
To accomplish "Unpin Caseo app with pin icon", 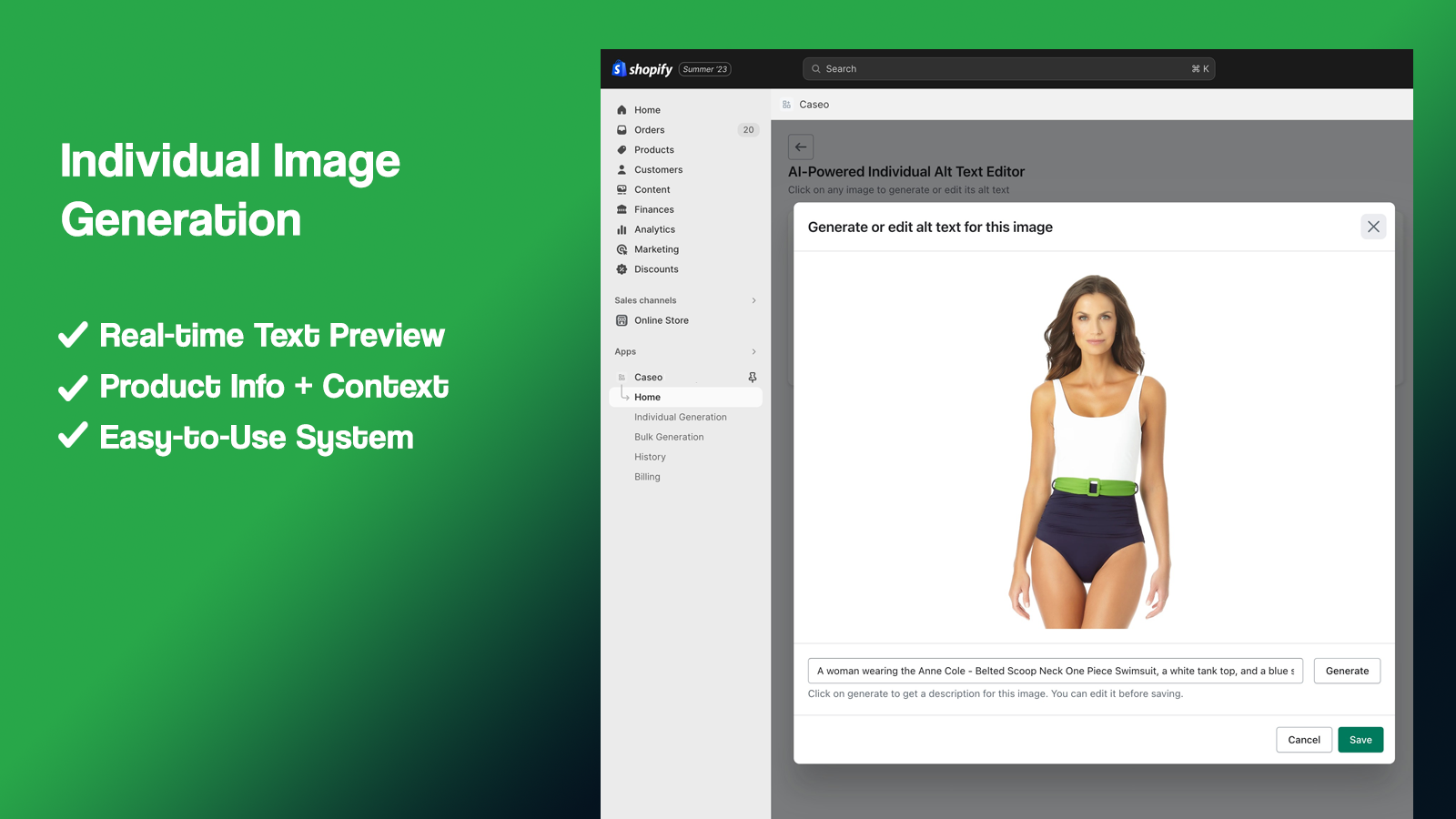I will point(753,377).
